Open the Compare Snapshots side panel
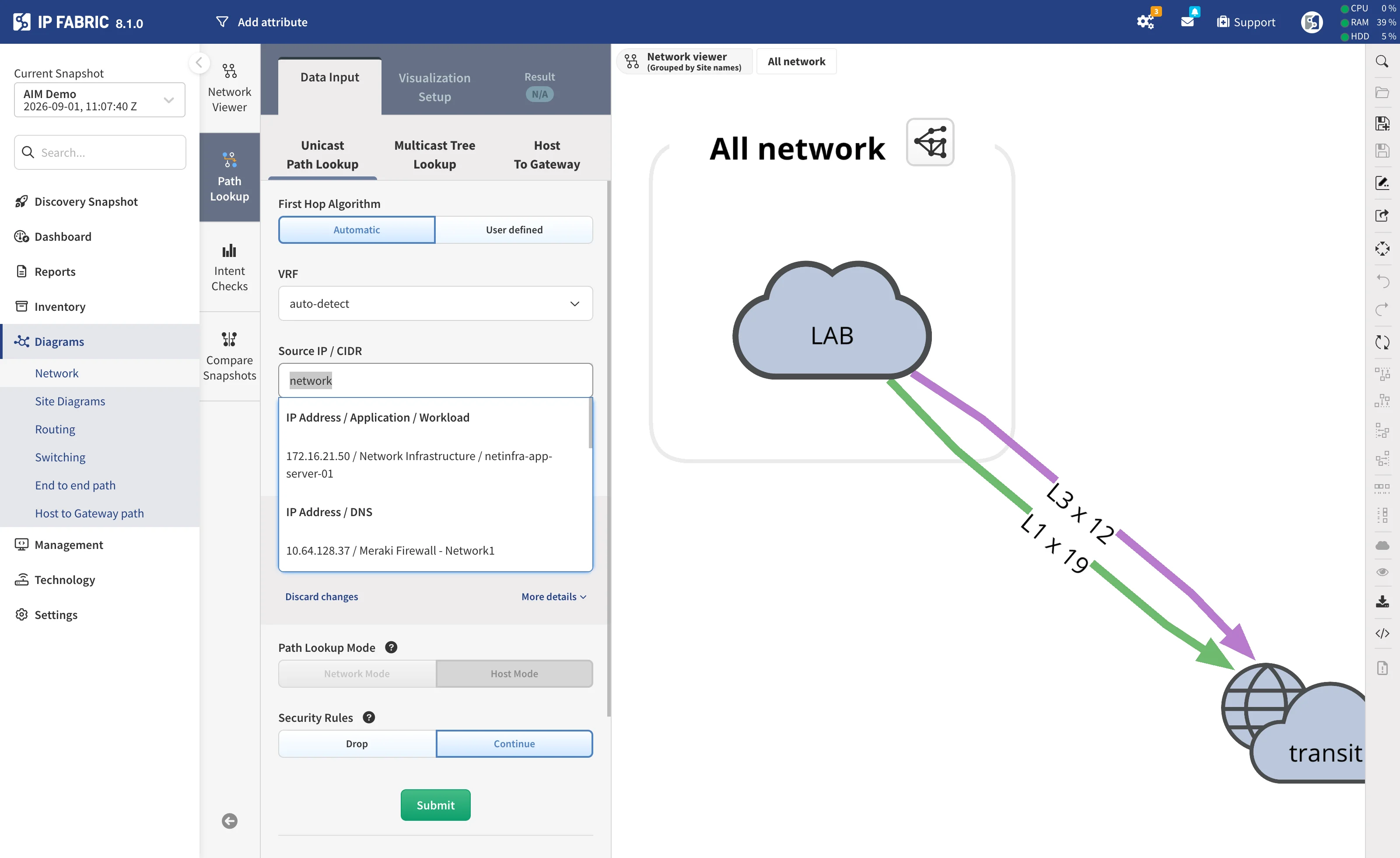This screenshot has width=1400, height=858. coord(230,356)
